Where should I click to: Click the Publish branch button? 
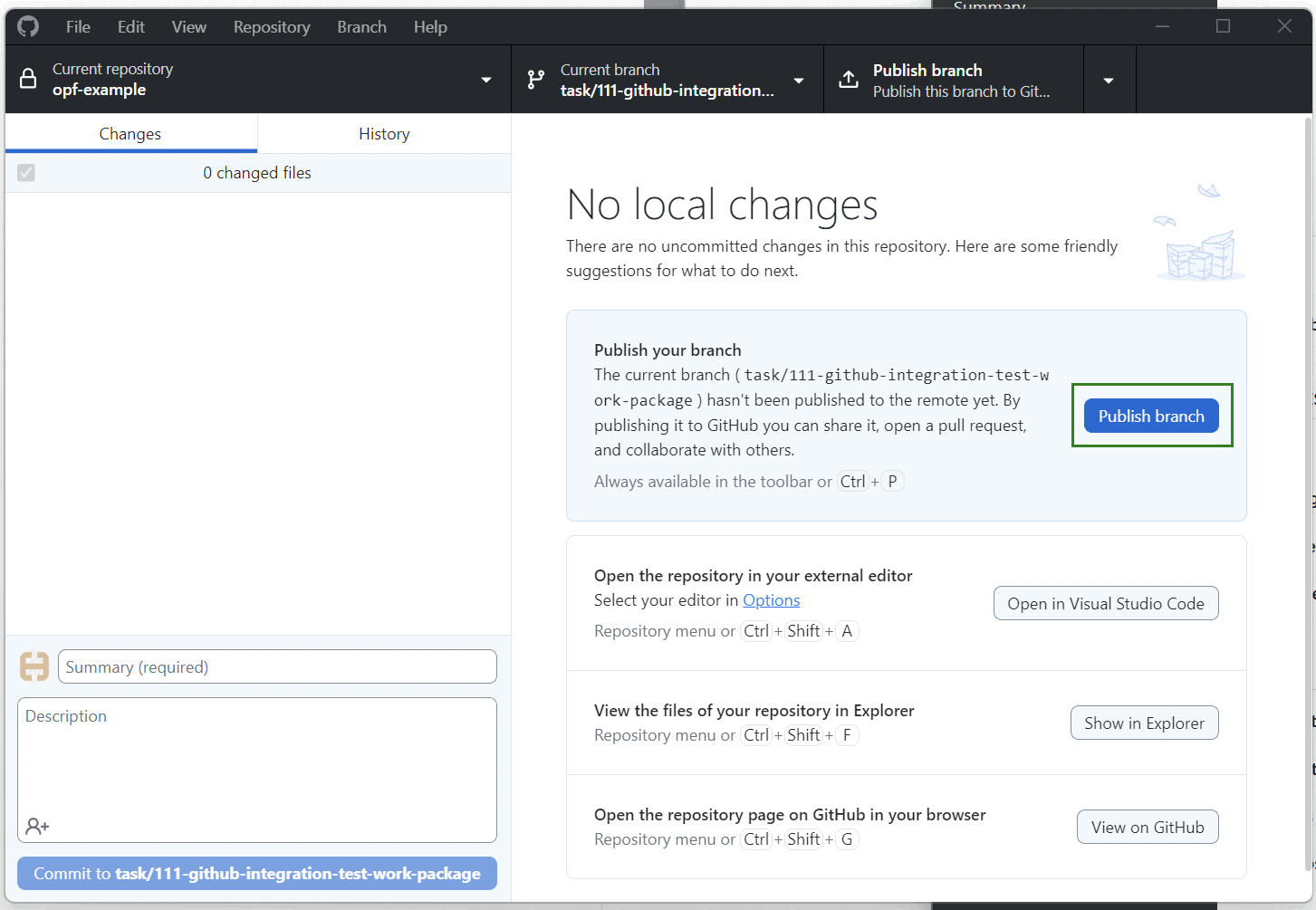coord(1150,416)
